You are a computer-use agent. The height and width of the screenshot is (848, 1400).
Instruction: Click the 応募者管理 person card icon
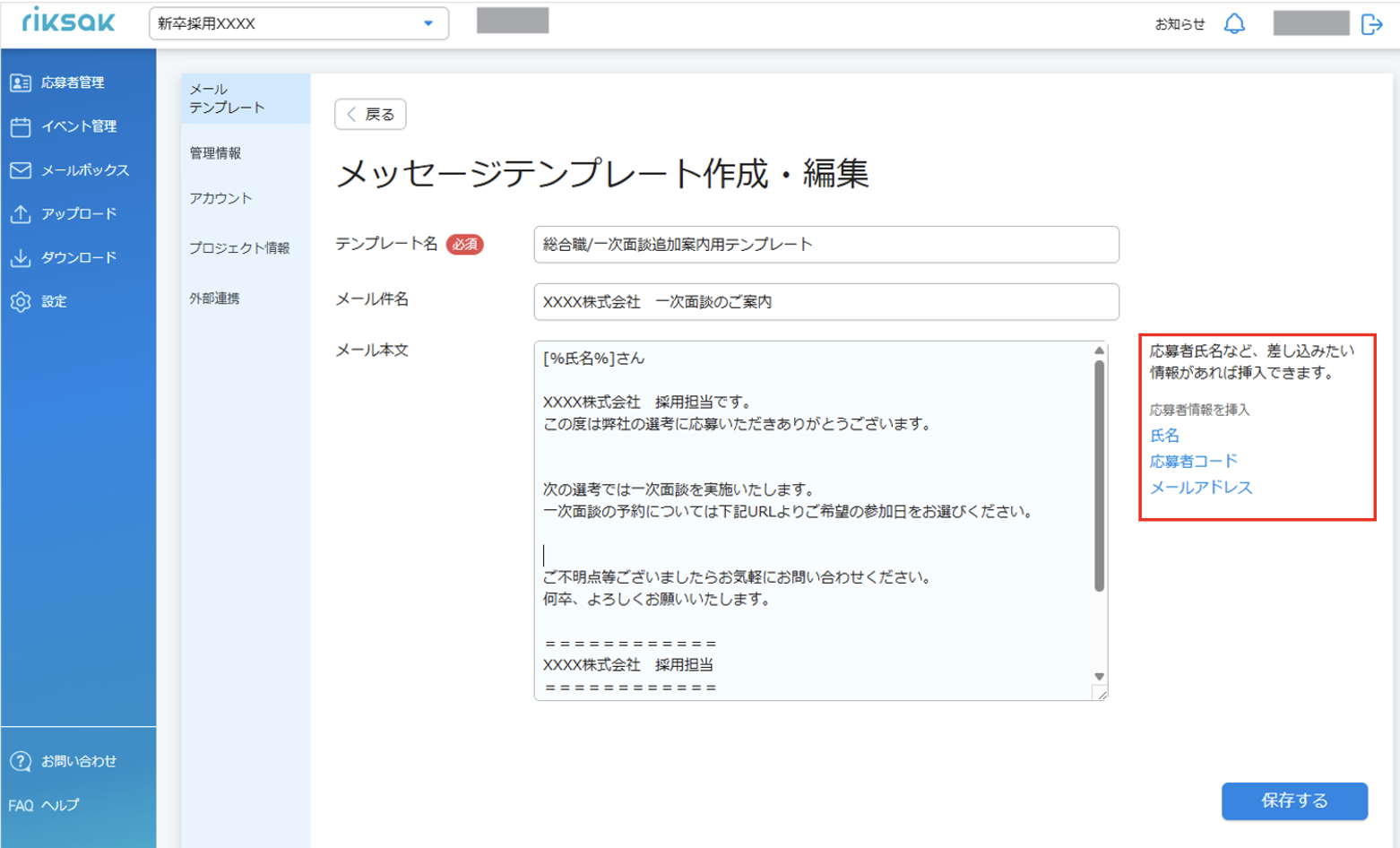[21, 82]
